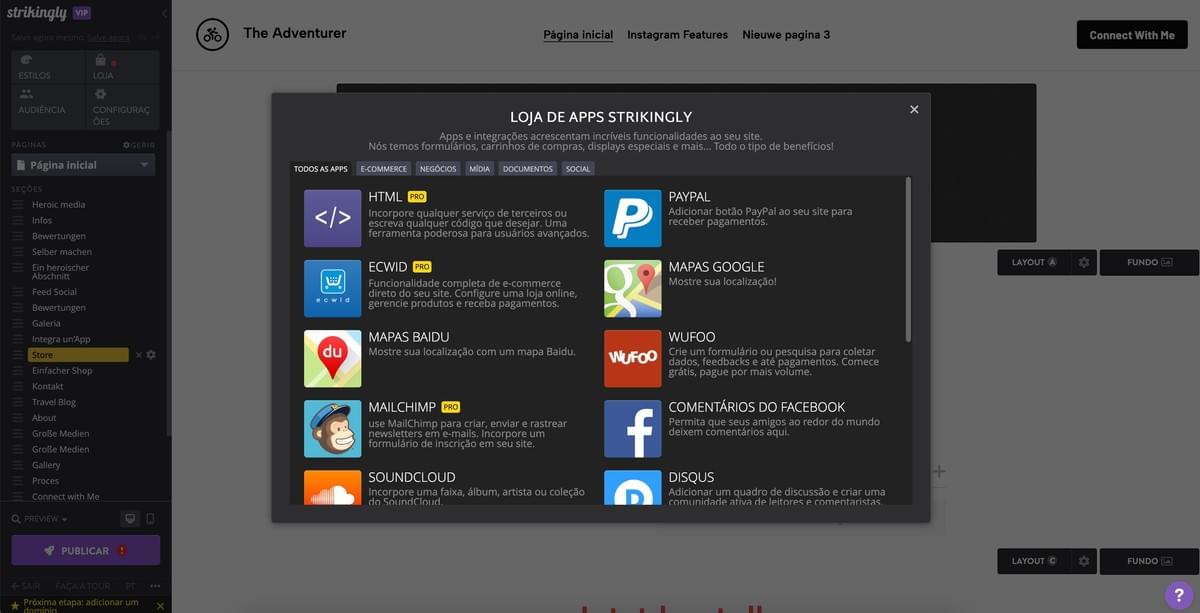The image size is (1200, 613).
Task: Open settings gear next to Layout C
Action: (1083, 561)
